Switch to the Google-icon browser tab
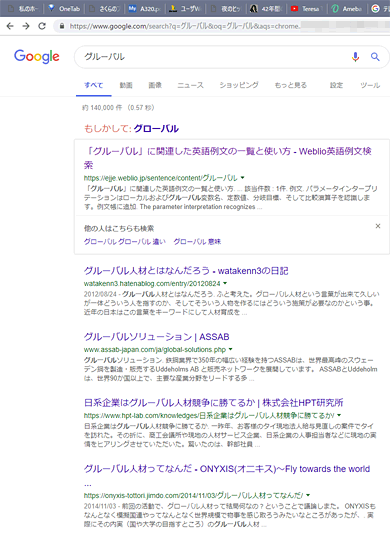390x540 pixels. (x=379, y=9)
